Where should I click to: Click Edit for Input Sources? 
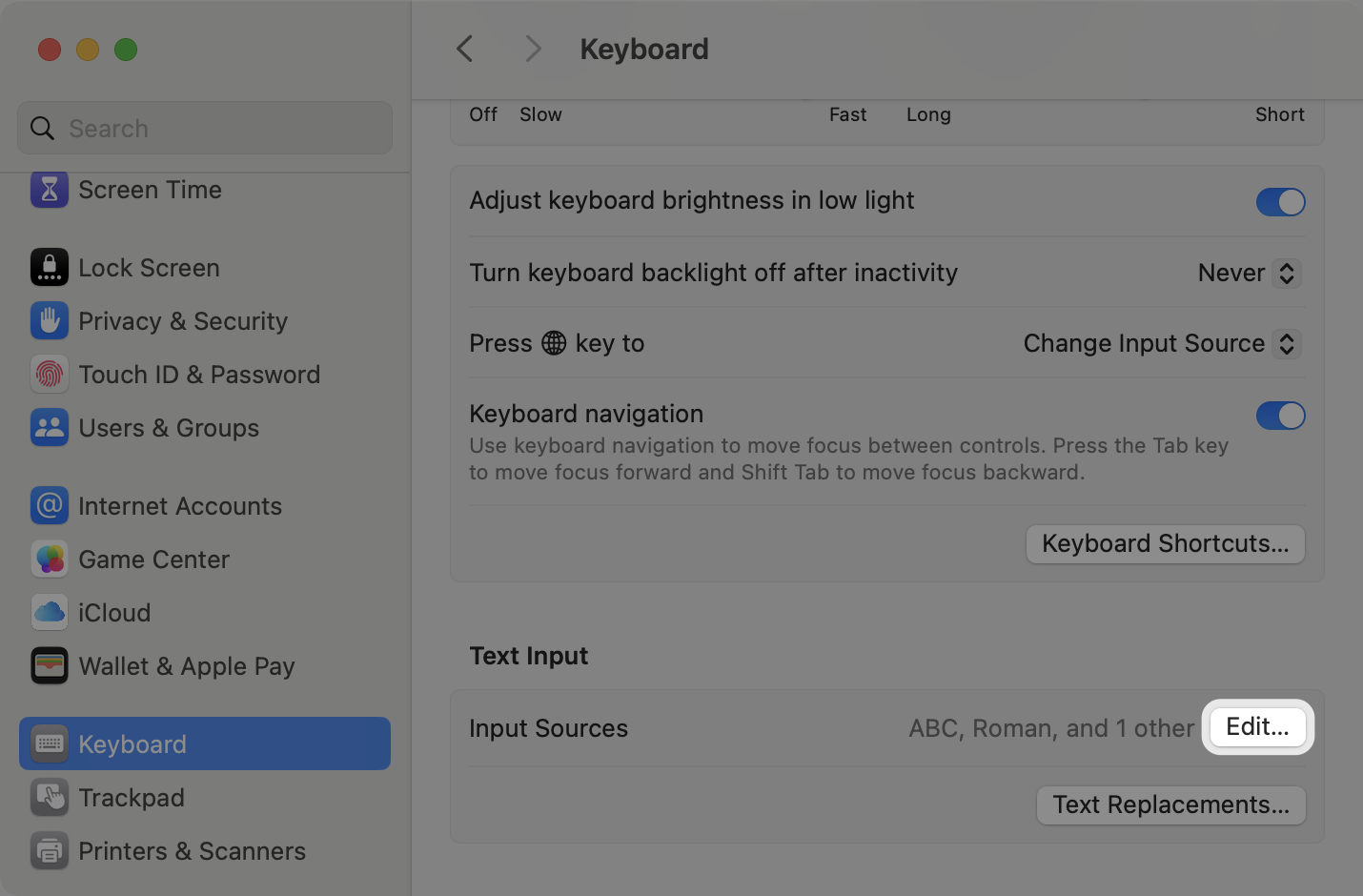(1257, 727)
